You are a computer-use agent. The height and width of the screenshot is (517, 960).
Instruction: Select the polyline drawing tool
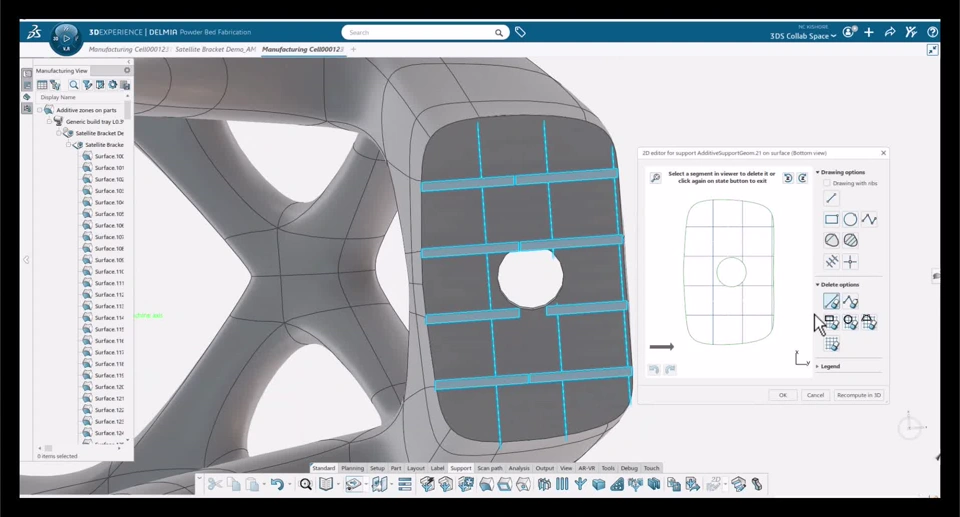coord(869,219)
